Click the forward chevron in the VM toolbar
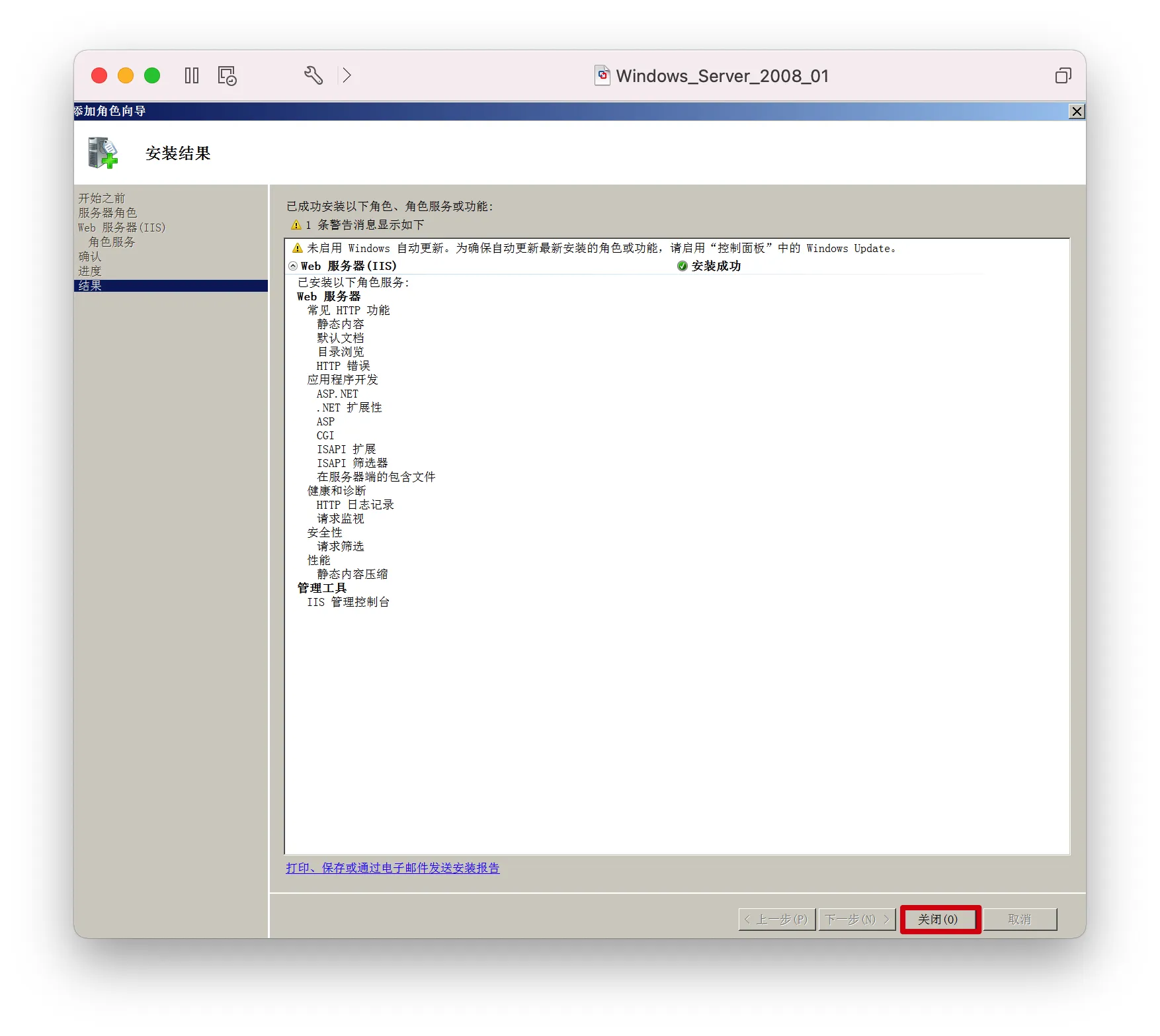The image size is (1160, 1036). click(x=347, y=75)
